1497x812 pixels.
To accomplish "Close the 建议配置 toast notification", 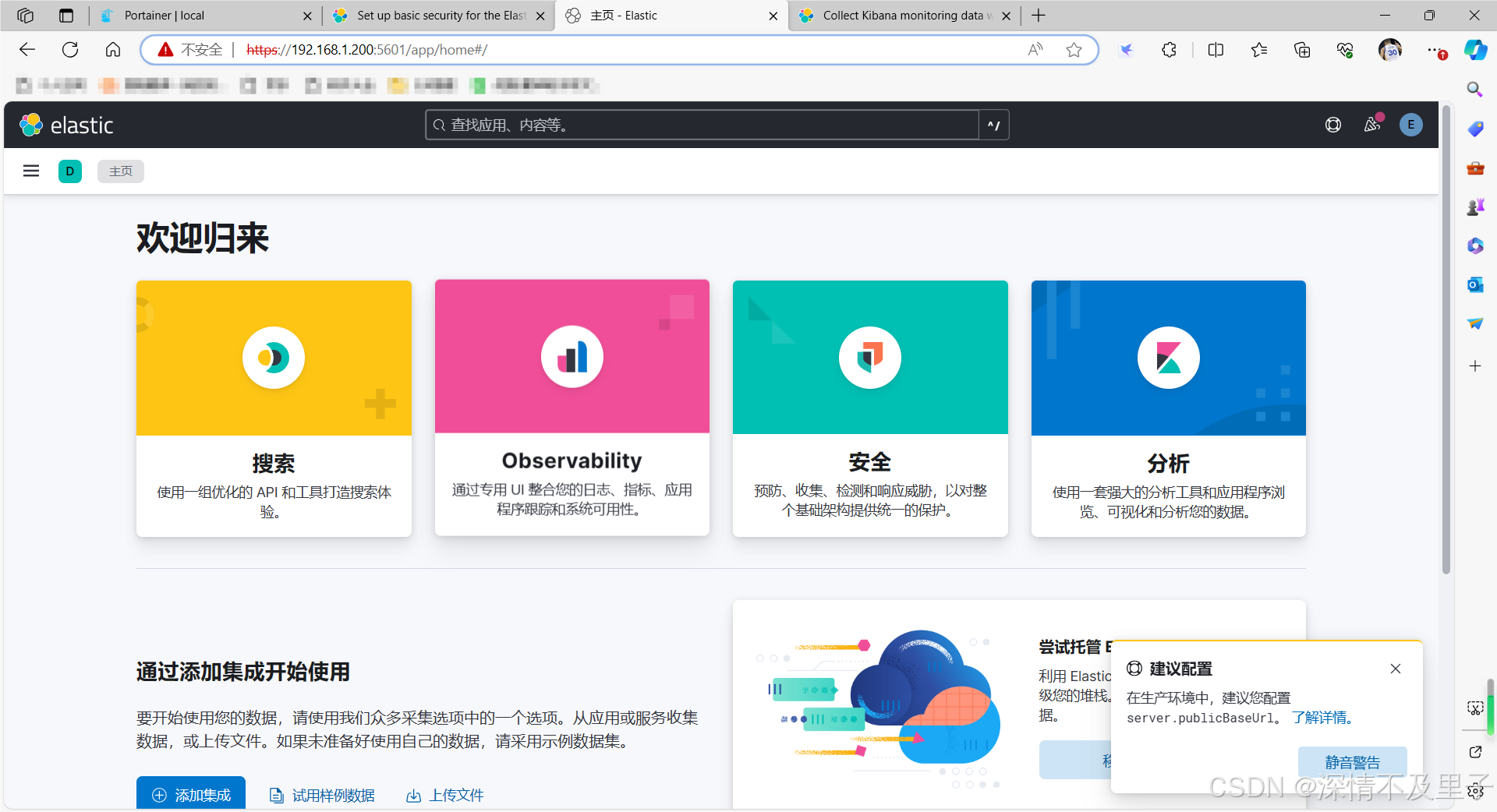I will coord(1396,669).
